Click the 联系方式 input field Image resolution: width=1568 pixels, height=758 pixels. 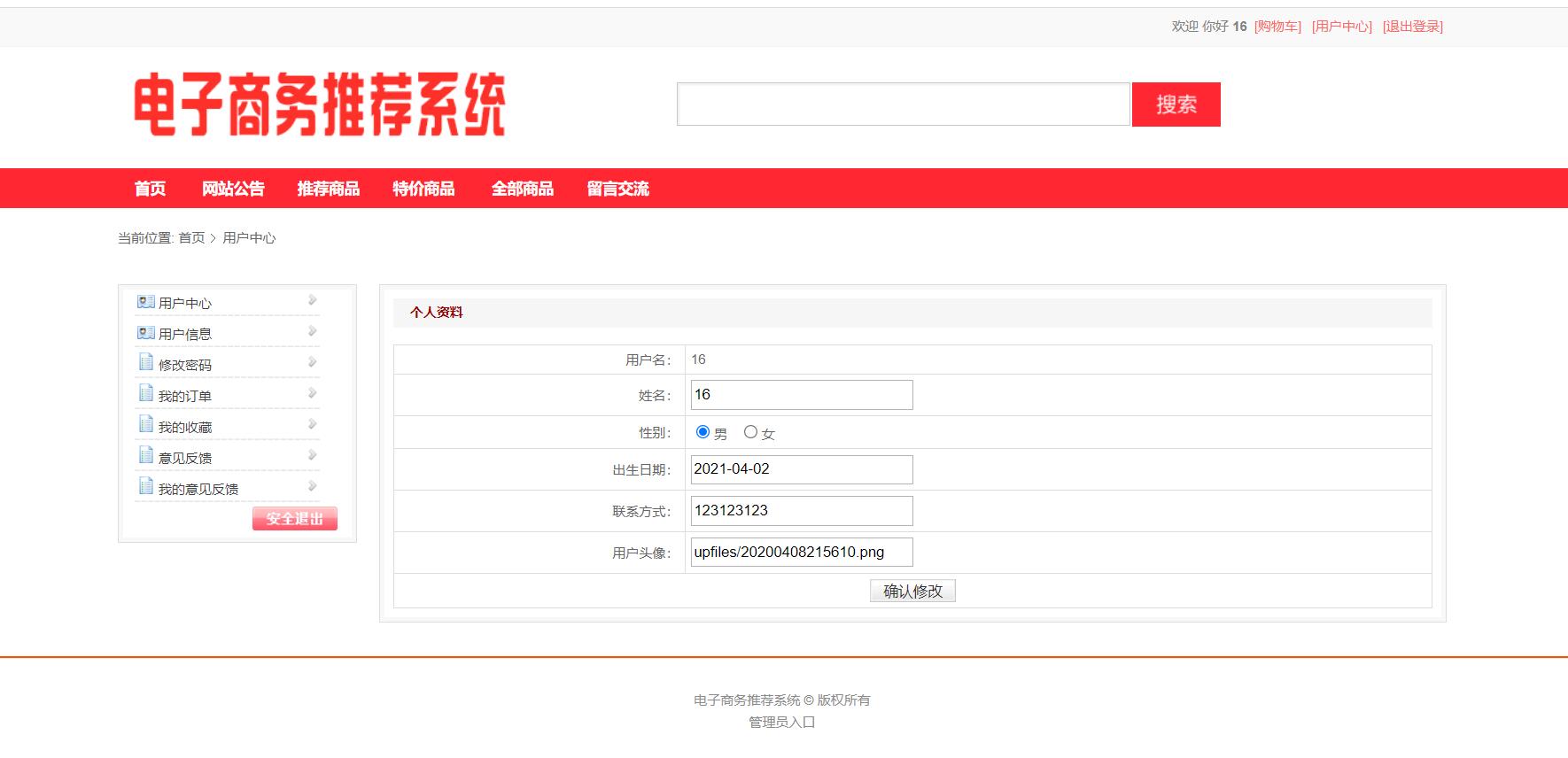coord(802,511)
